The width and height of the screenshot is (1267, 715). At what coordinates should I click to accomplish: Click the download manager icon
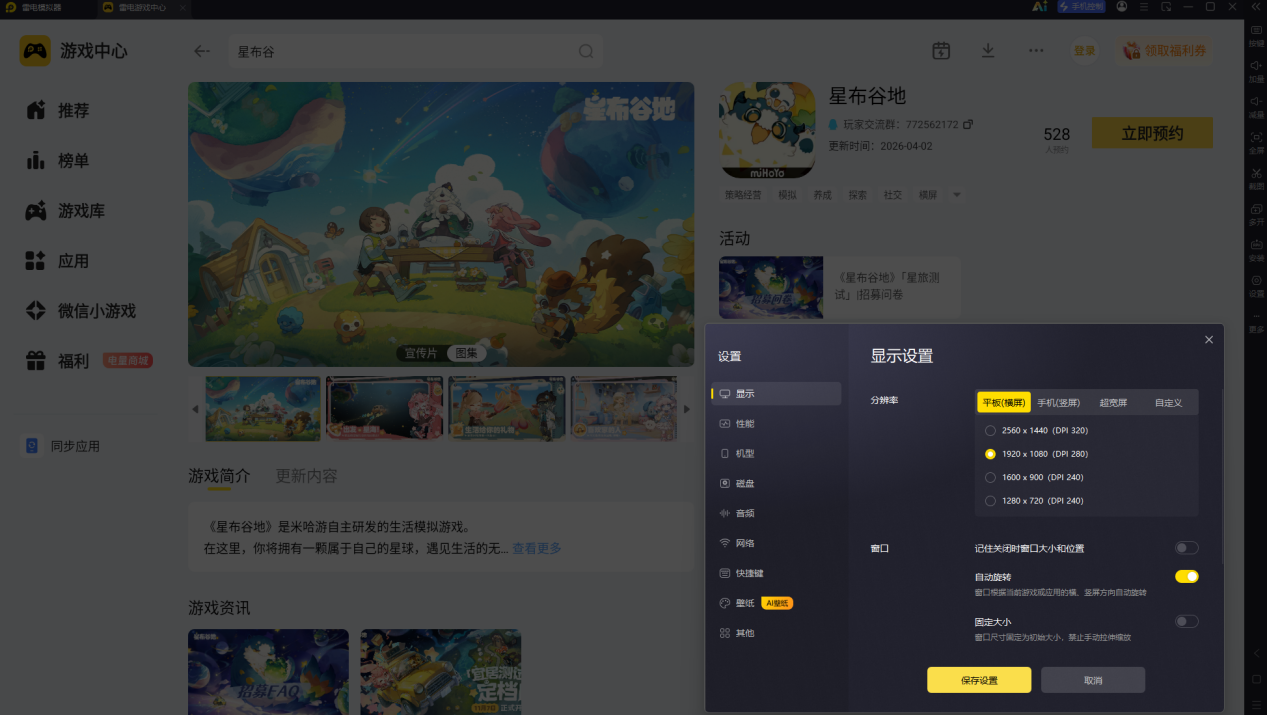[x=988, y=51]
